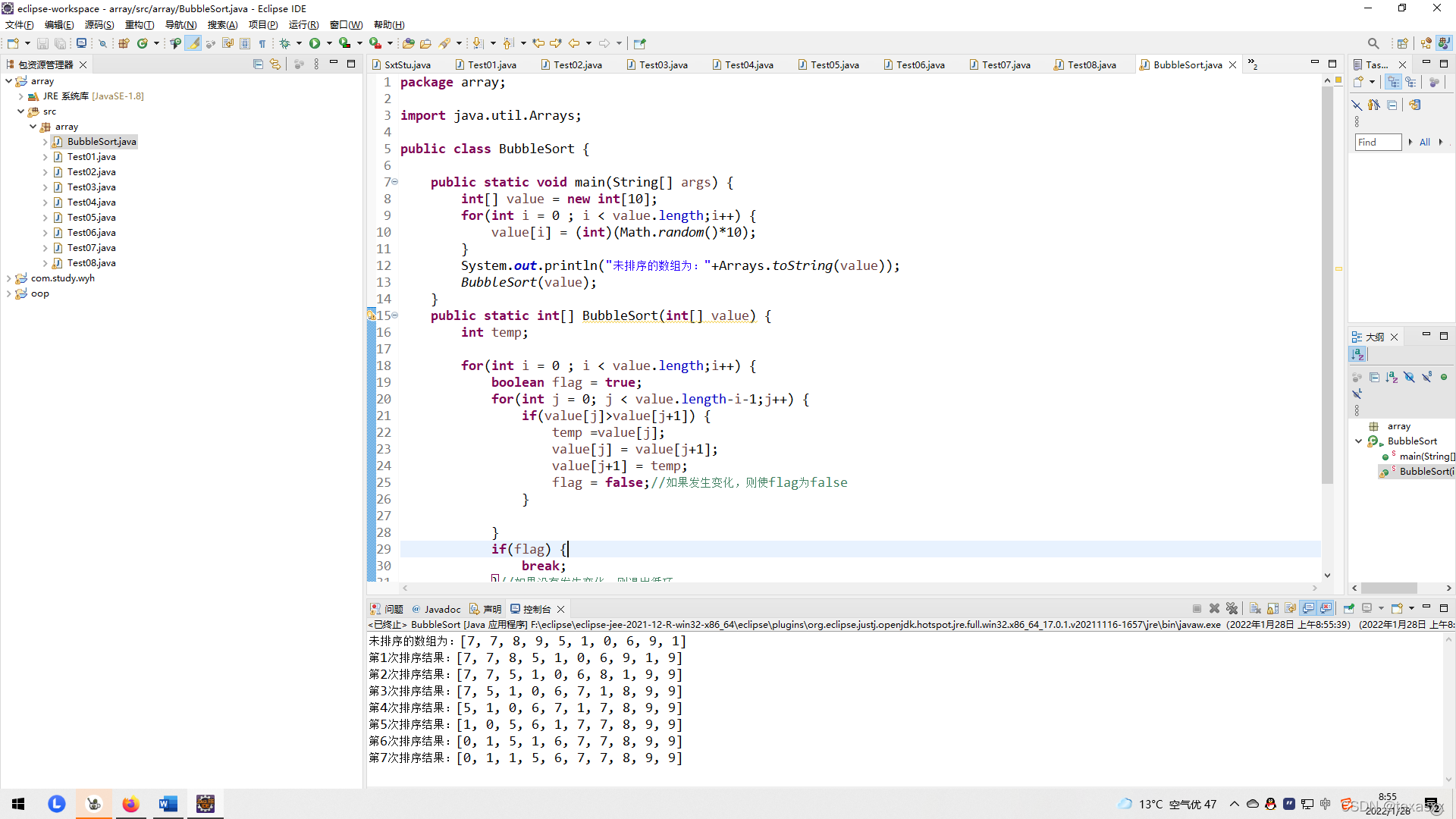1456x819 pixels.
Task: Clear the console output
Action: point(1255,608)
